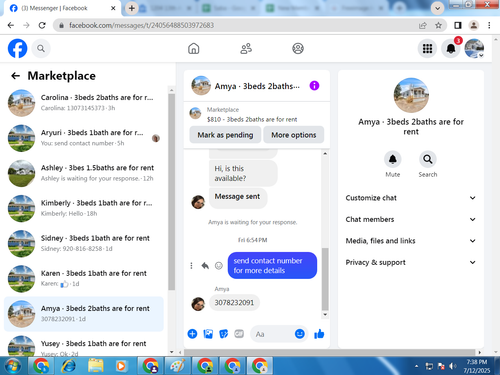
Task: Send a thumbs-up like
Action: pos(319,334)
